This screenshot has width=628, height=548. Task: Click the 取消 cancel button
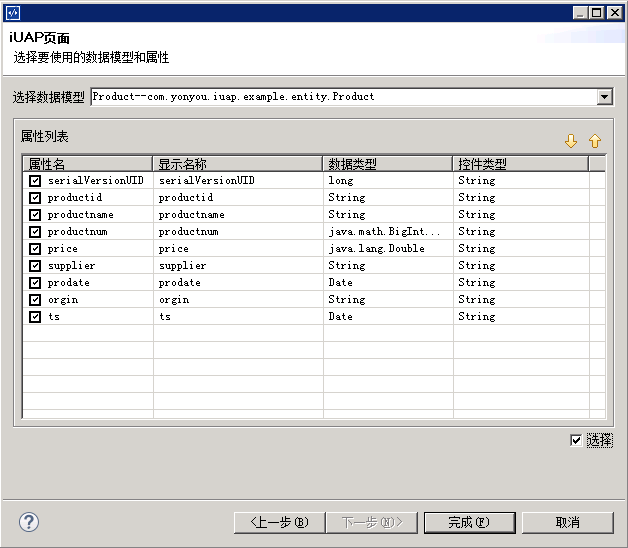(x=567, y=522)
